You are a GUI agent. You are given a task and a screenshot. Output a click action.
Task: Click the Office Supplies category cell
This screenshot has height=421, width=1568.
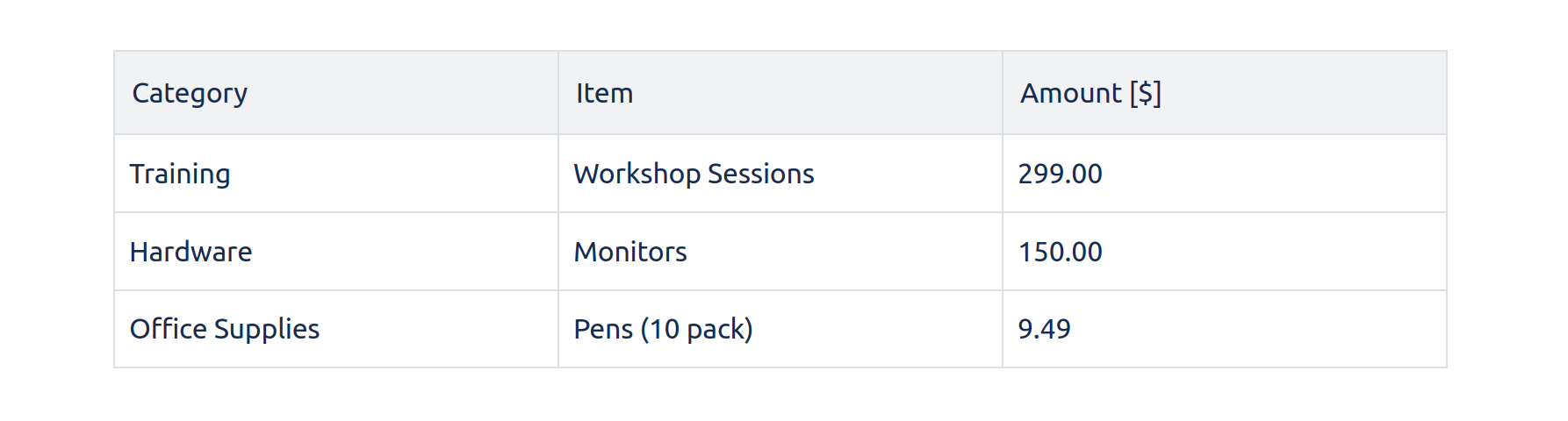pyautogui.click(x=224, y=329)
